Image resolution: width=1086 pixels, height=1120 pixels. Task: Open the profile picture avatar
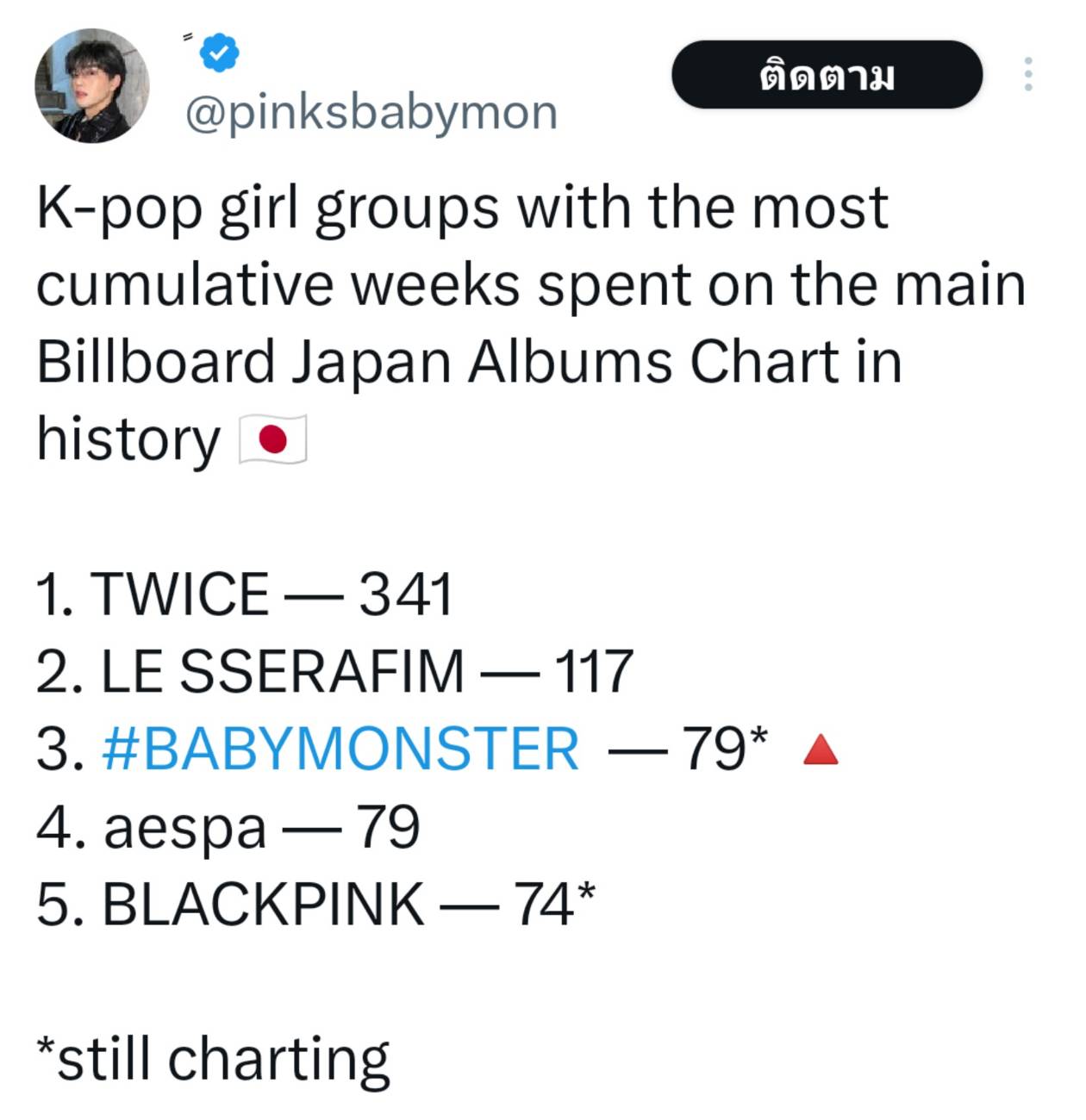point(91,85)
